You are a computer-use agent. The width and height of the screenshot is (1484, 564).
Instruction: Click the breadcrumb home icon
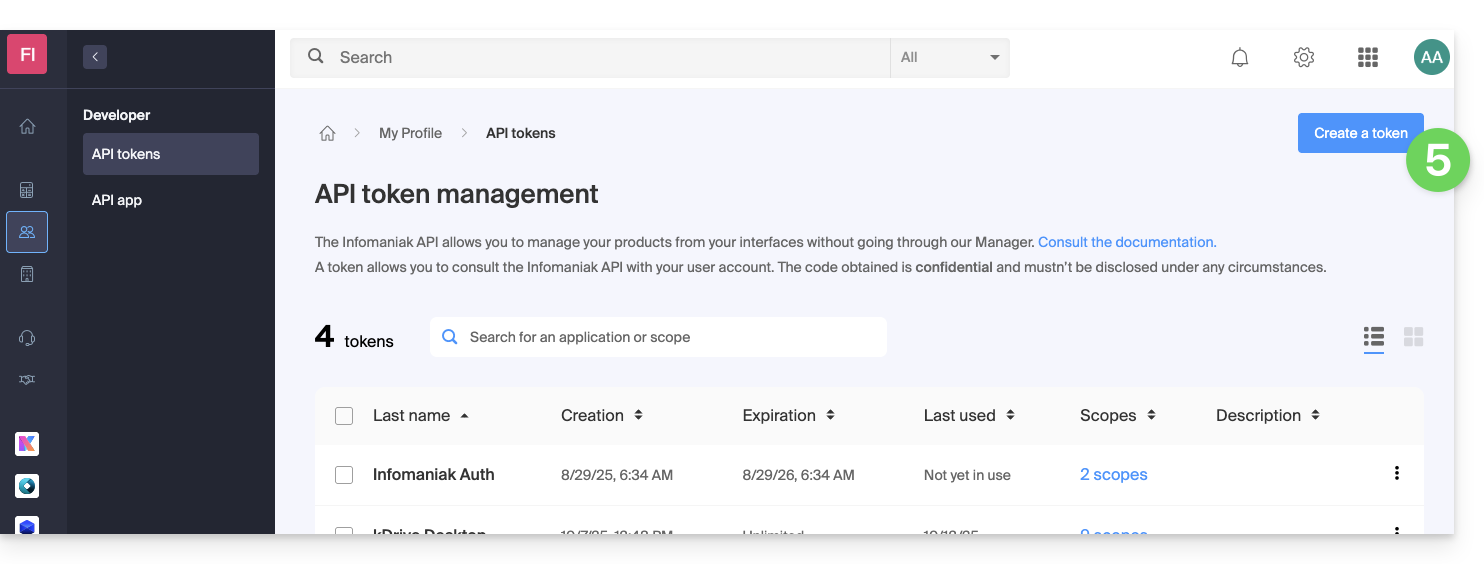[x=327, y=133]
